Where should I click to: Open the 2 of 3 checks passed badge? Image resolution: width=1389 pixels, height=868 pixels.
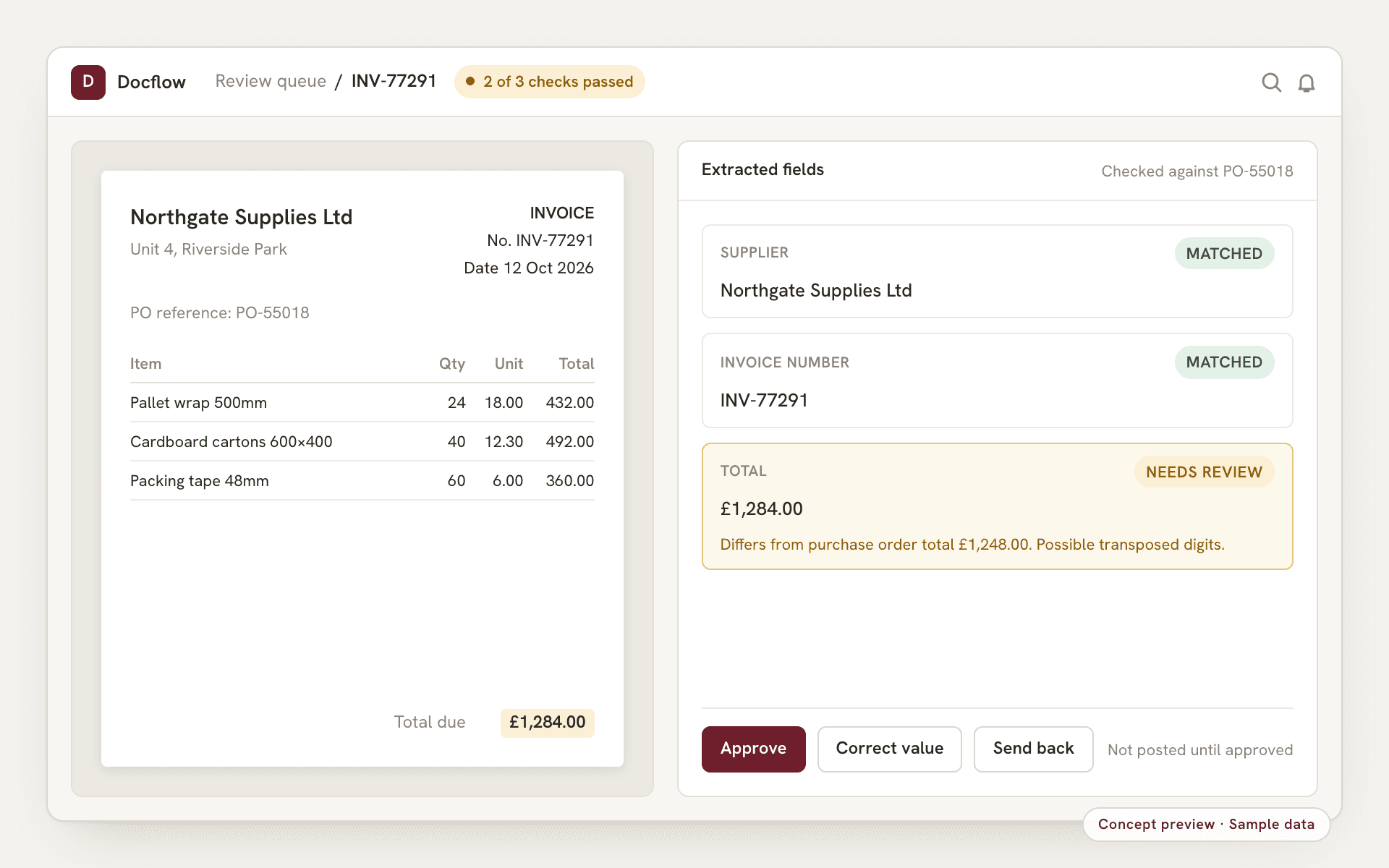[550, 82]
